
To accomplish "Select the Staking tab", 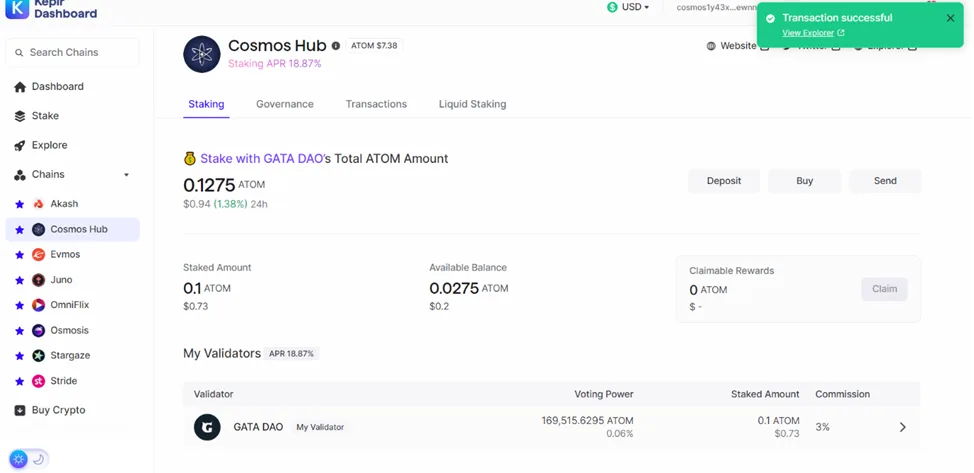I will pos(206,104).
